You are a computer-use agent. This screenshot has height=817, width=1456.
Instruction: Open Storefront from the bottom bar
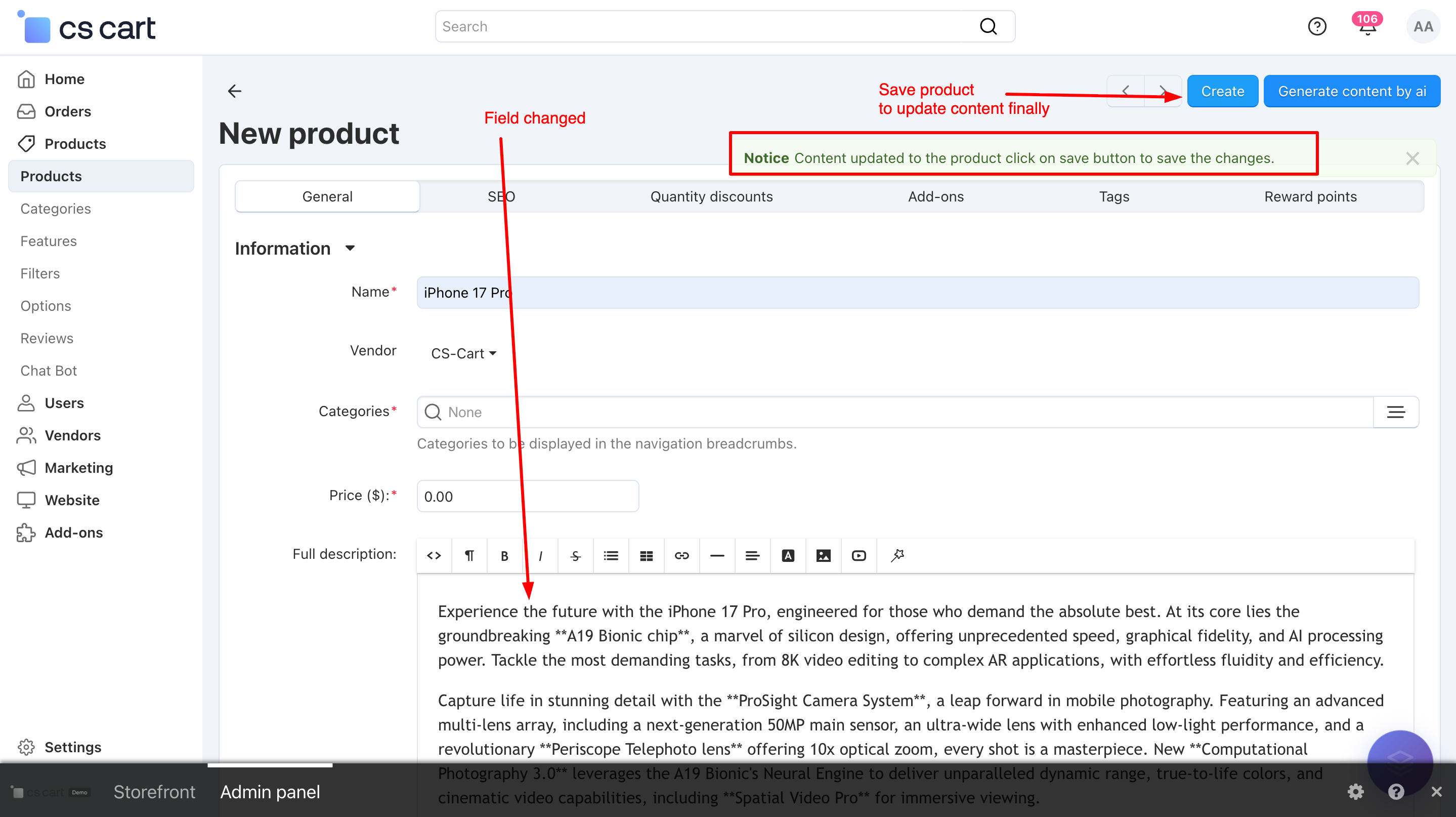click(154, 792)
